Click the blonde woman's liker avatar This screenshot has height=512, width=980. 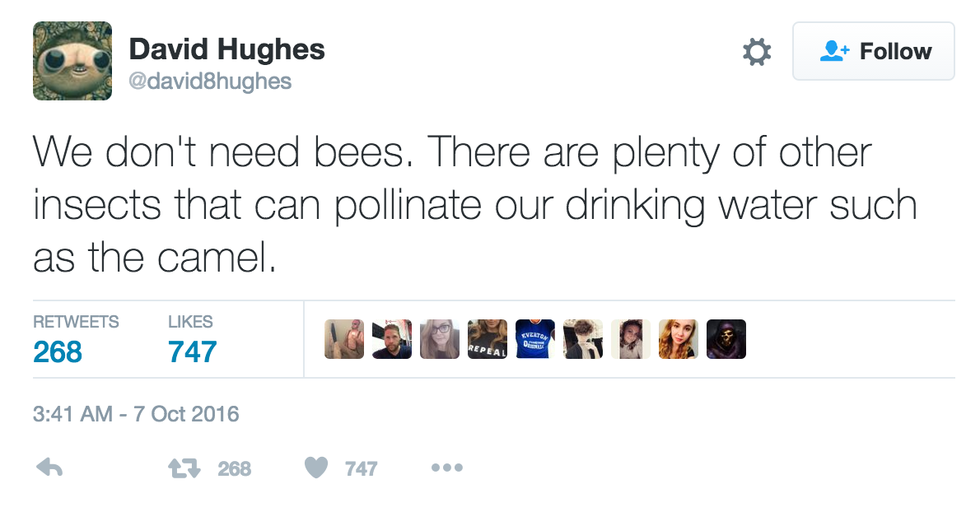click(x=678, y=339)
